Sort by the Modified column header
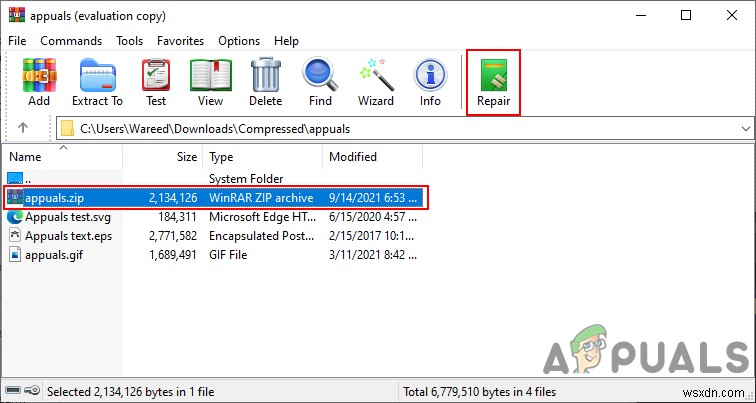 pos(372,157)
